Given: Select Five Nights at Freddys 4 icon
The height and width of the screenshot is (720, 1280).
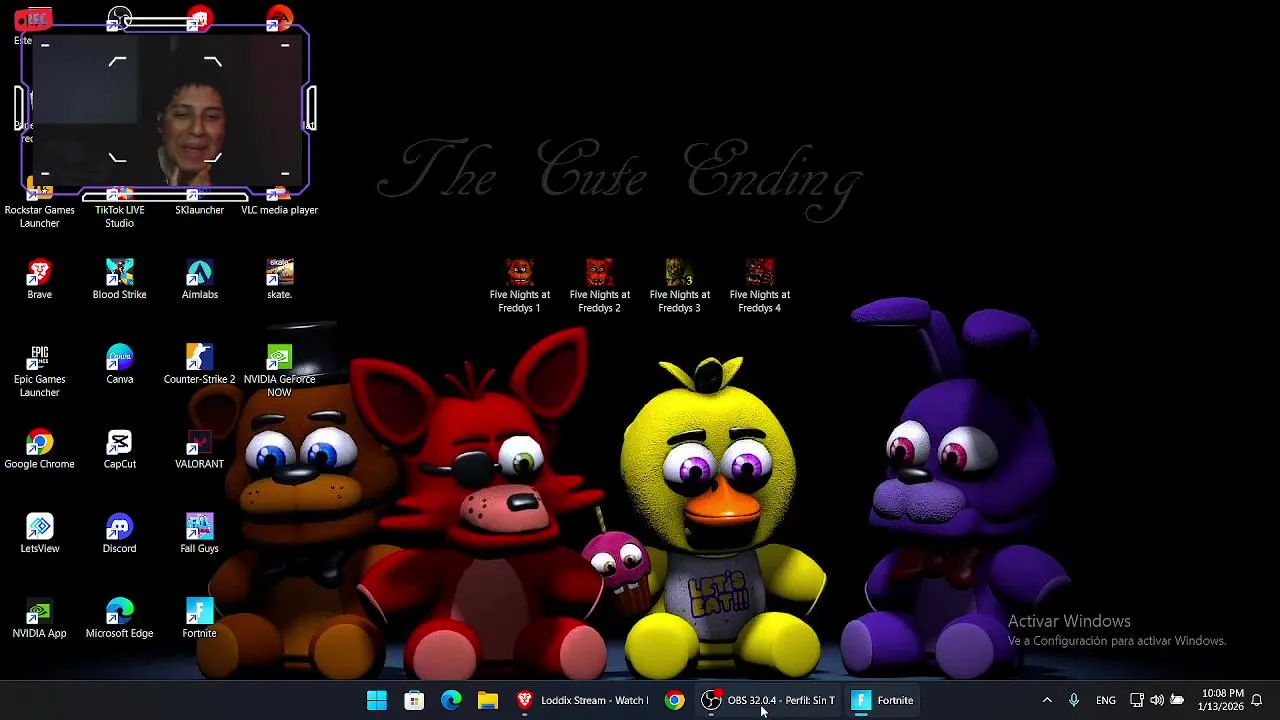Looking at the screenshot, I should 759,286.
